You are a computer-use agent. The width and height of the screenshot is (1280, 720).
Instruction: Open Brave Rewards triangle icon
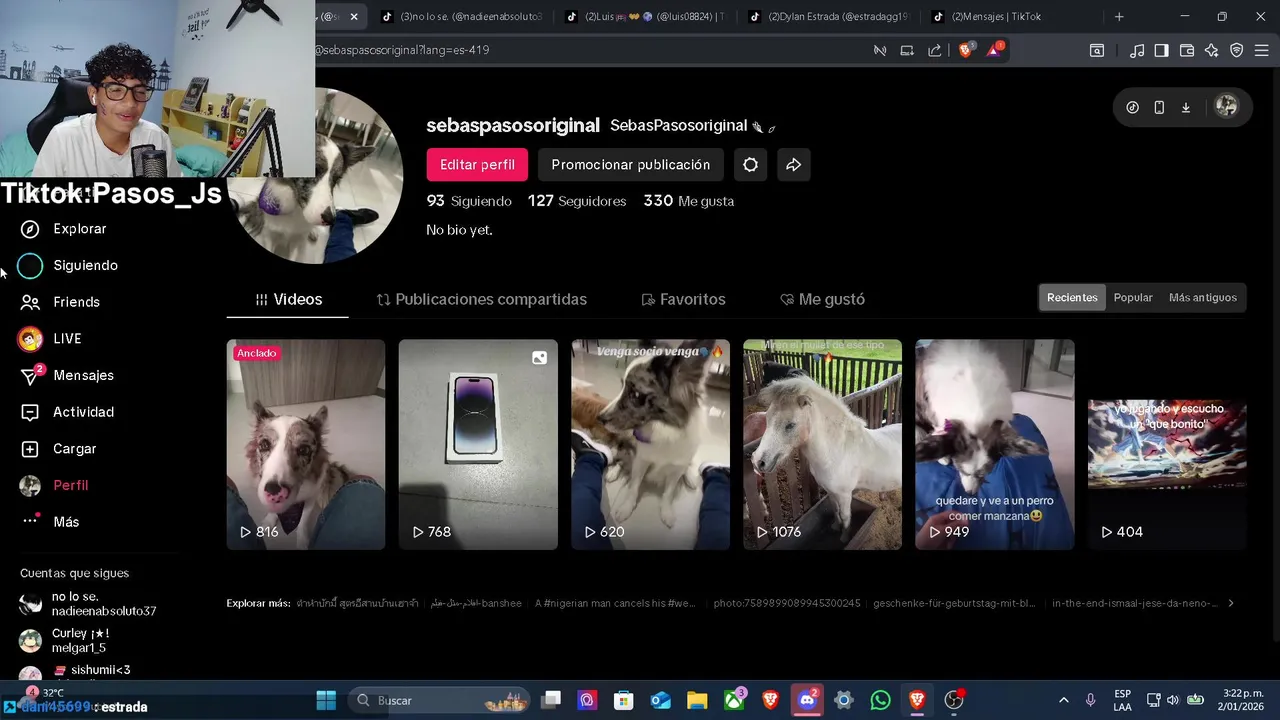995,50
